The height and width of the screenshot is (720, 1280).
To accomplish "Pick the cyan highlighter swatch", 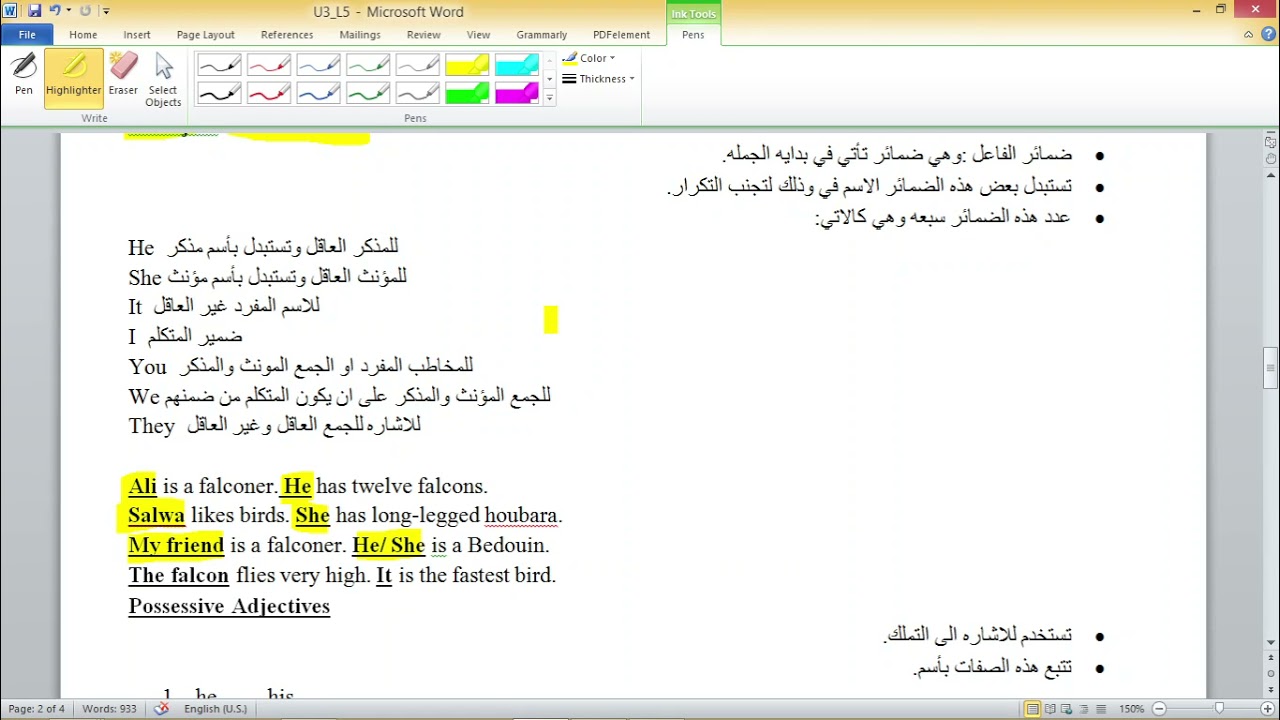I will point(516,66).
